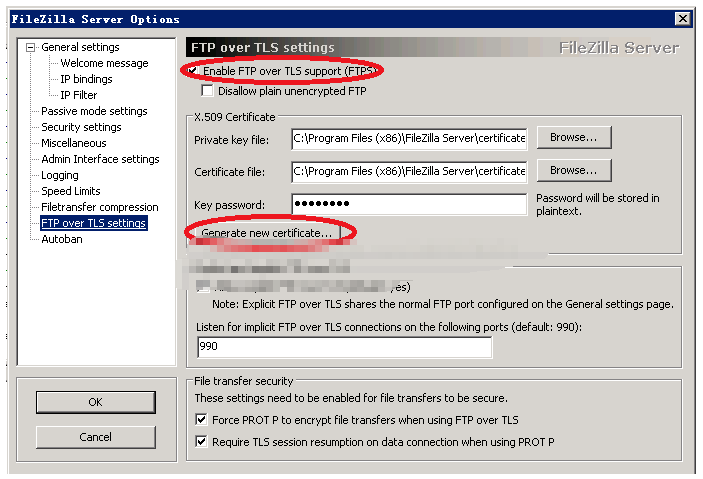Image resolution: width=703 pixels, height=479 pixels.
Task: Open the IP Filter settings page
Action: 79,95
